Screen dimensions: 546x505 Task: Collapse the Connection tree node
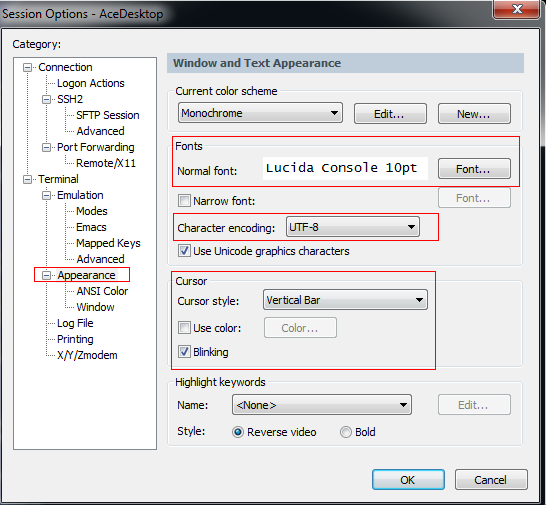(27, 67)
